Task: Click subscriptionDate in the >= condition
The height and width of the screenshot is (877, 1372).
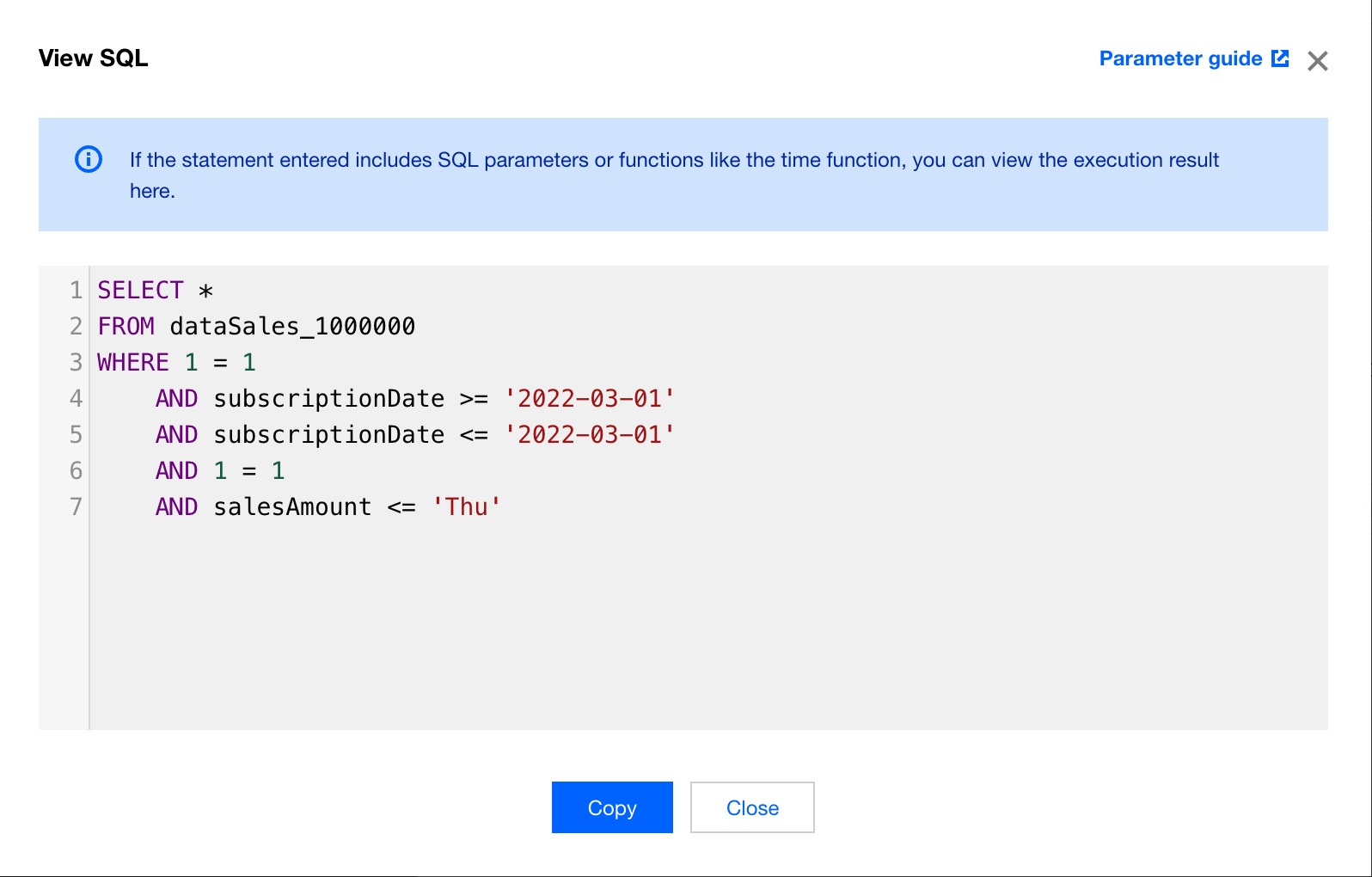Action: pos(328,399)
